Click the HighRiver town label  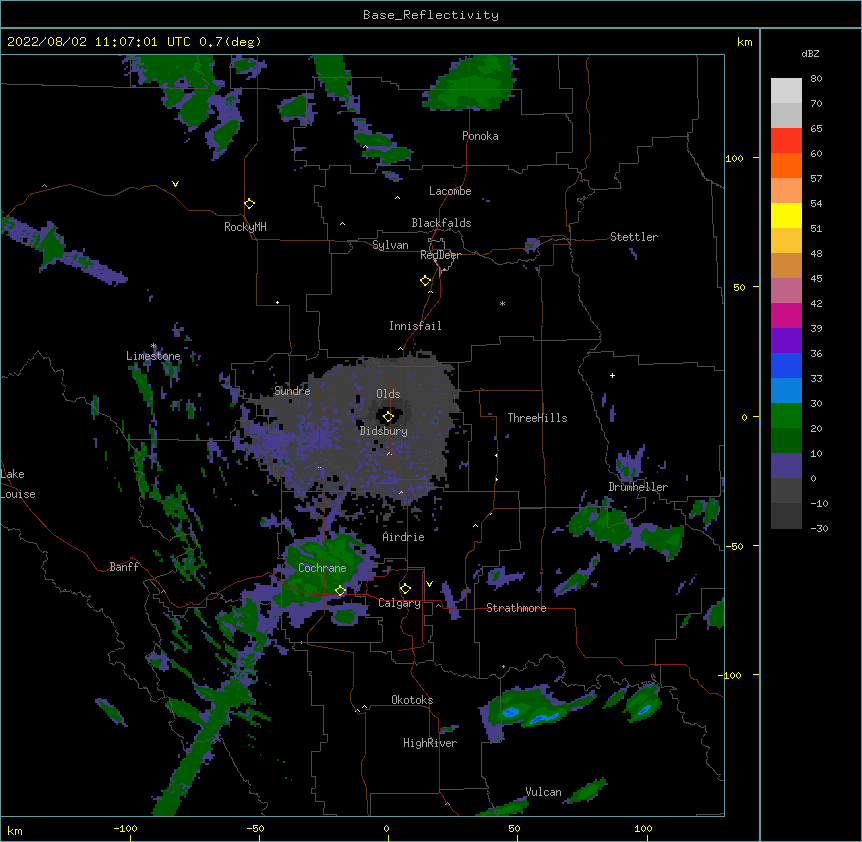pyautogui.click(x=430, y=743)
